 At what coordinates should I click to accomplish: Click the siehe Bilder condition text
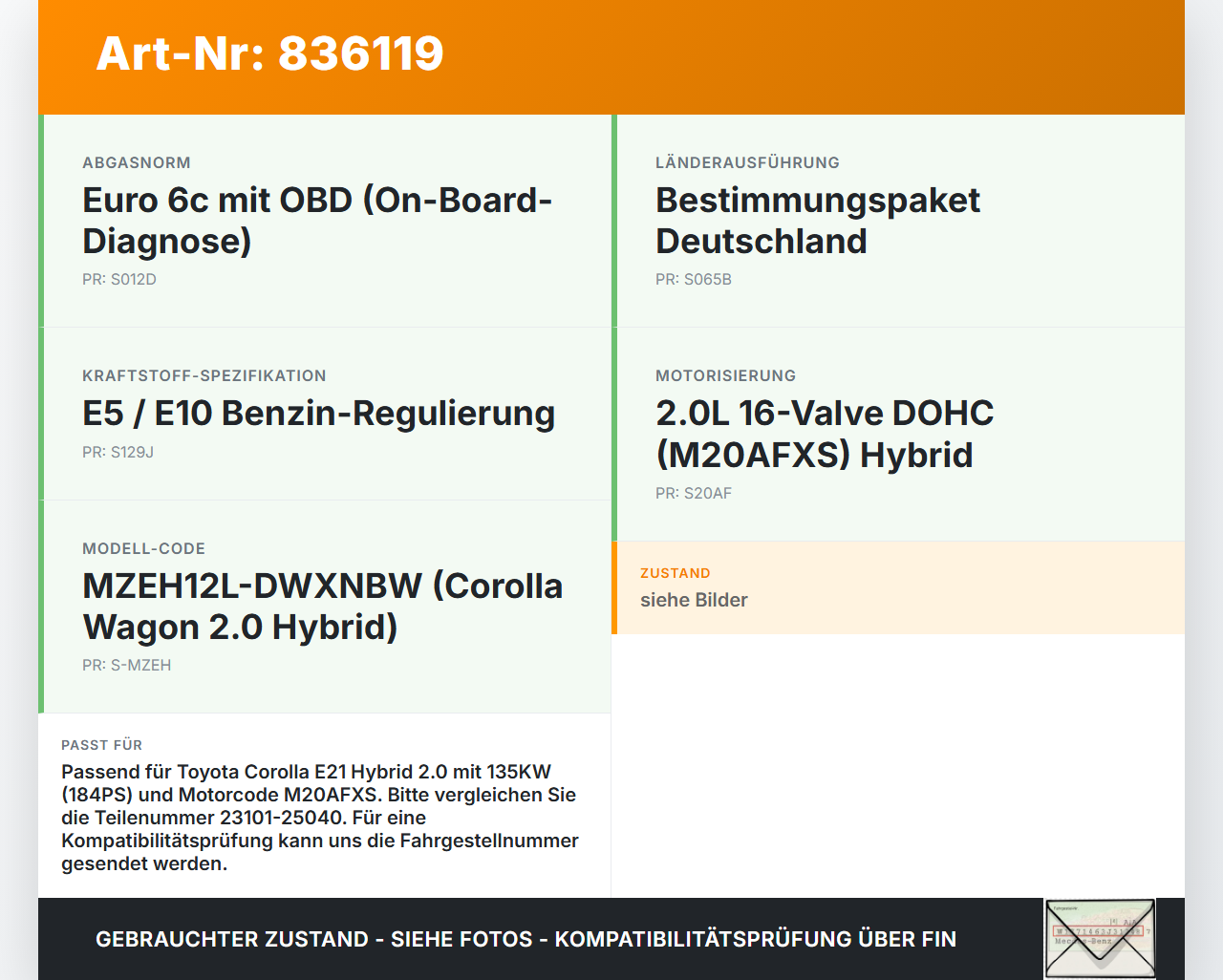[694, 601]
